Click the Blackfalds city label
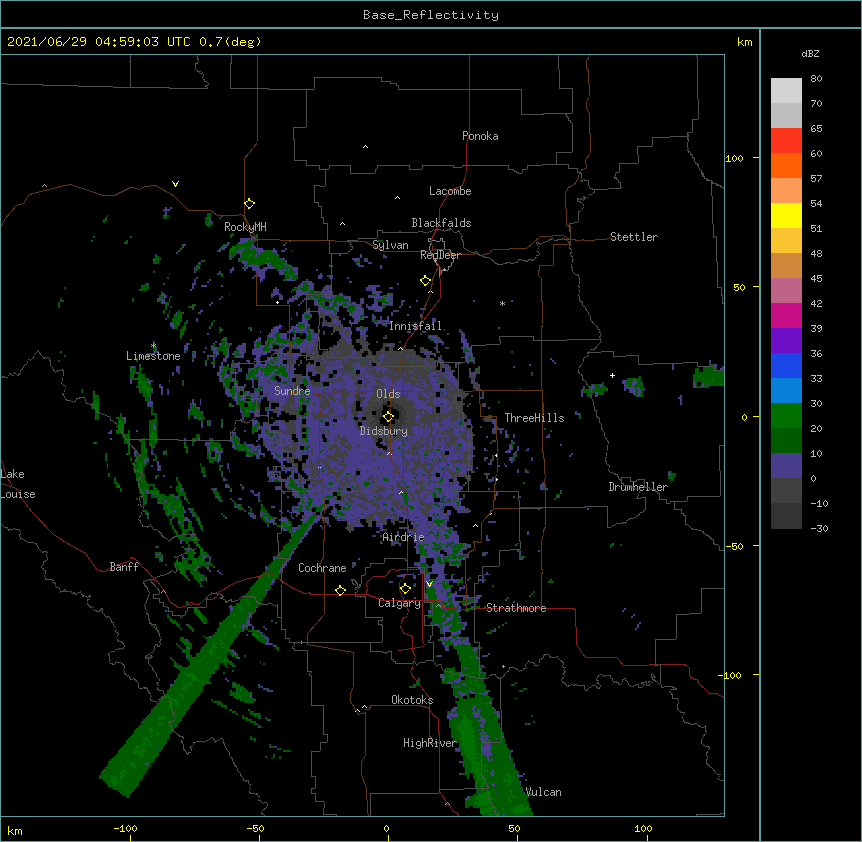 tap(441, 223)
